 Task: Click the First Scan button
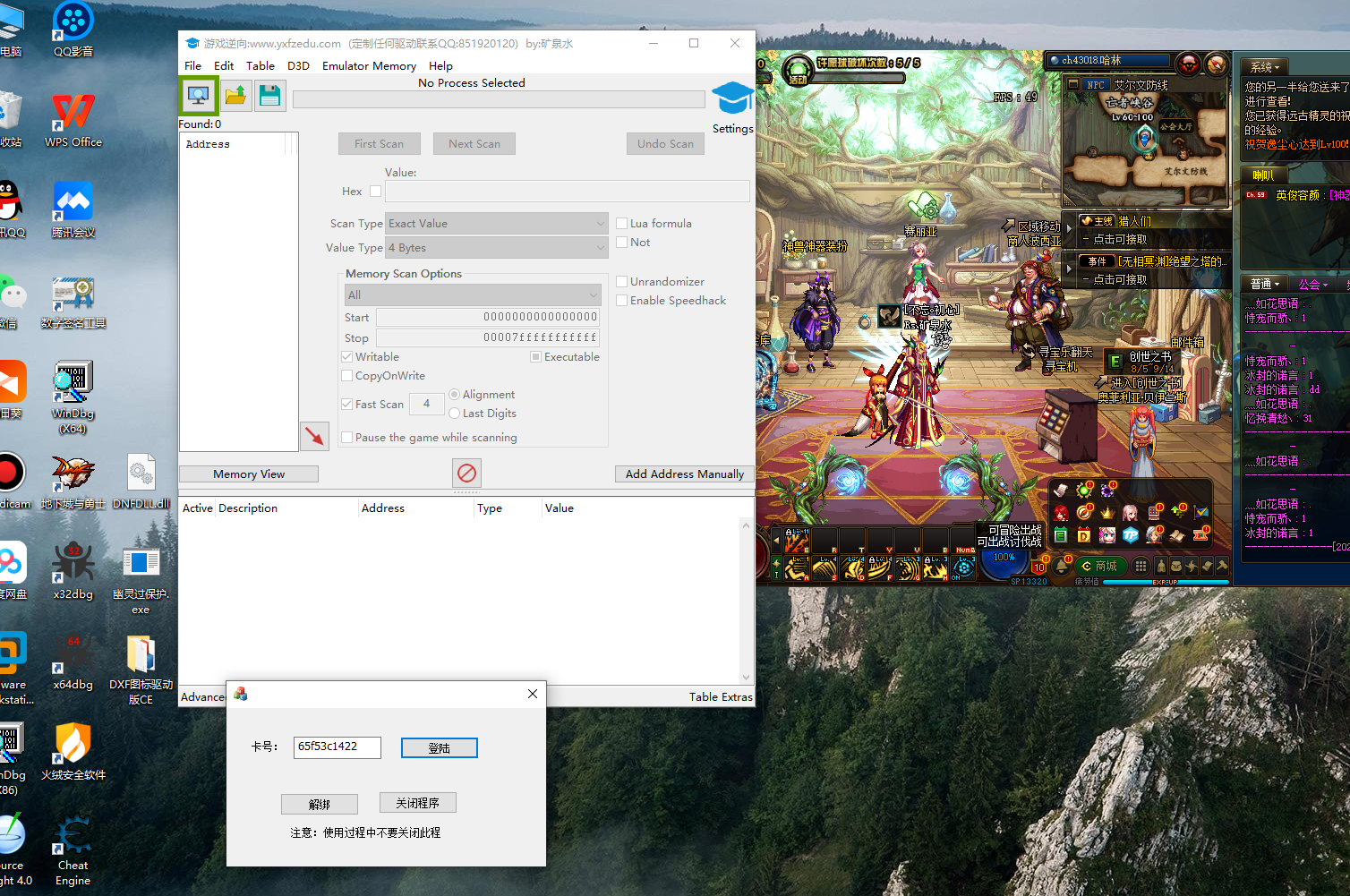click(x=379, y=144)
